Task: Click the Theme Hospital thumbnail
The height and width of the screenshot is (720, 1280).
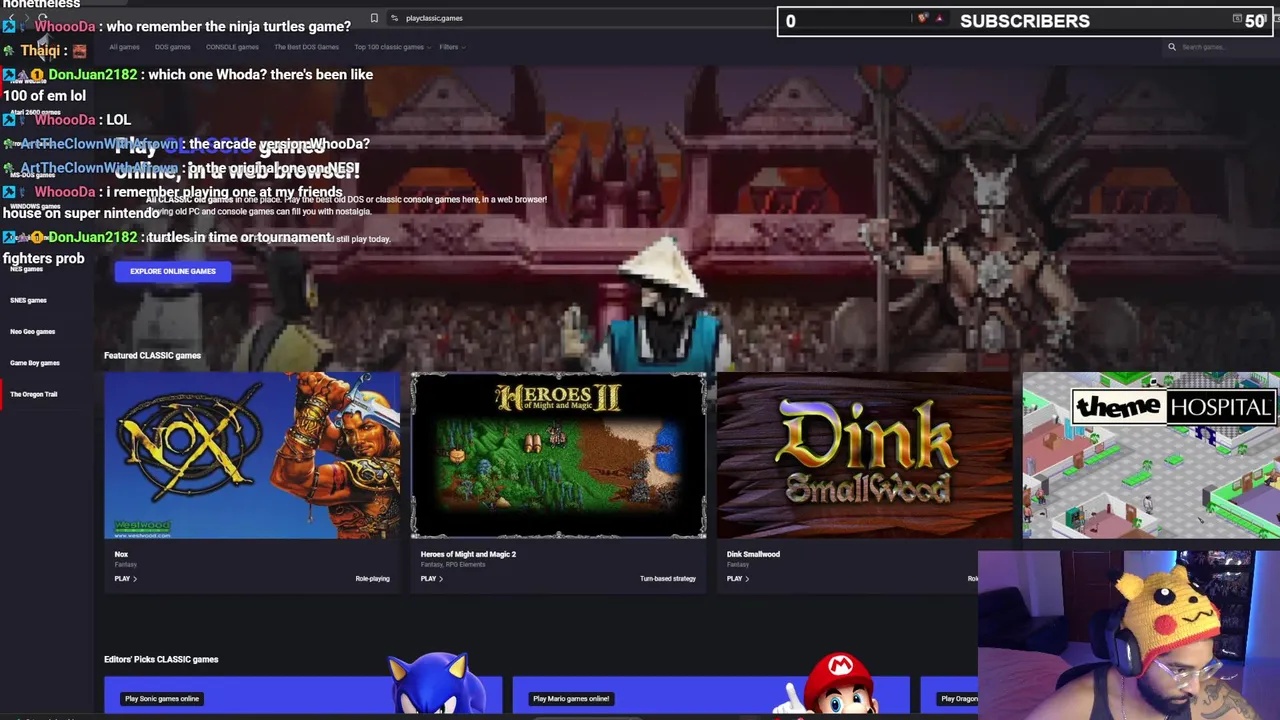Action: [x=1151, y=455]
